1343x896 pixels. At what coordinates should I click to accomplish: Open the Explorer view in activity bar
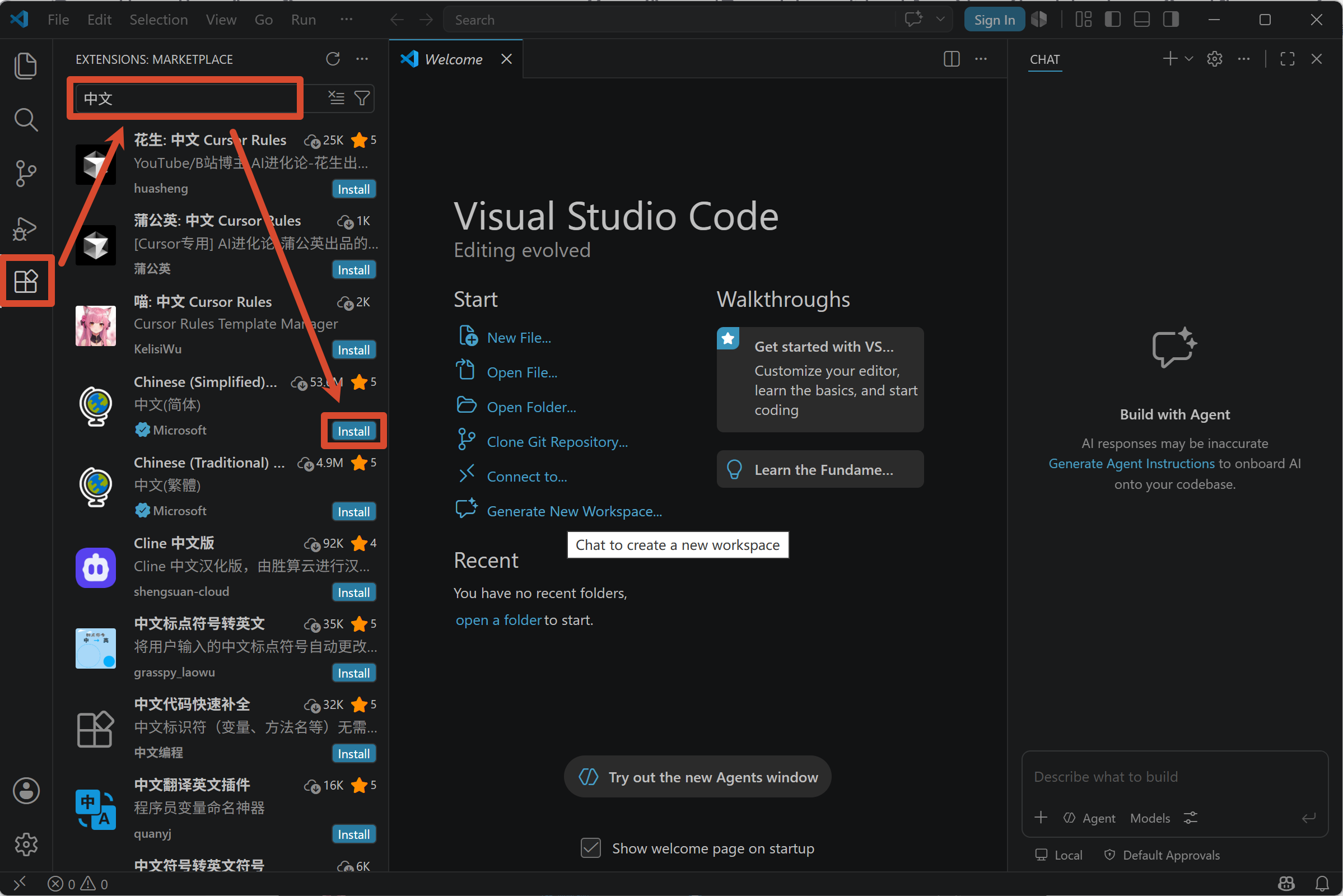26,66
